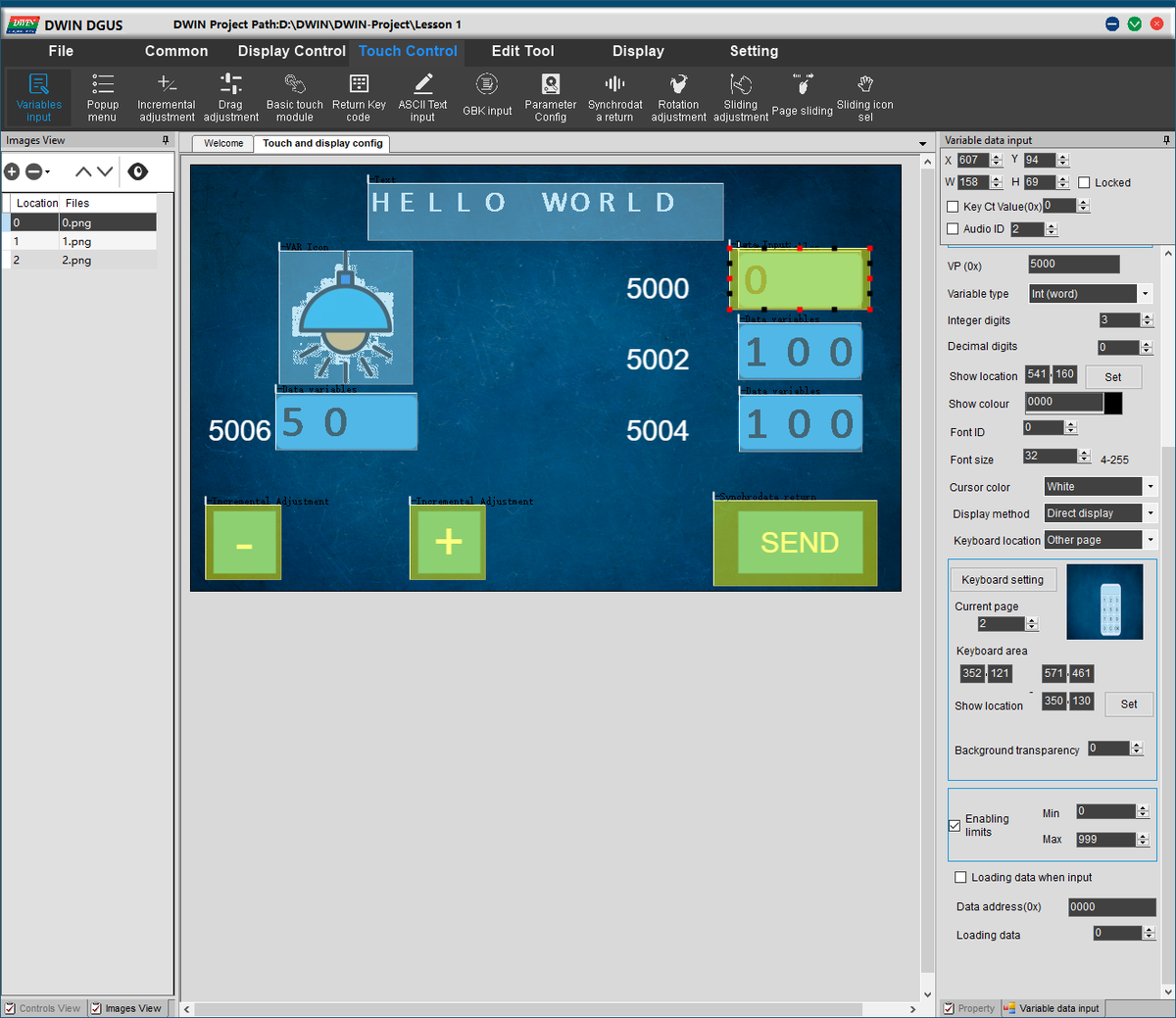Click the plus button on the canvas
Screen dimensions: 1176x1018
click(448, 542)
